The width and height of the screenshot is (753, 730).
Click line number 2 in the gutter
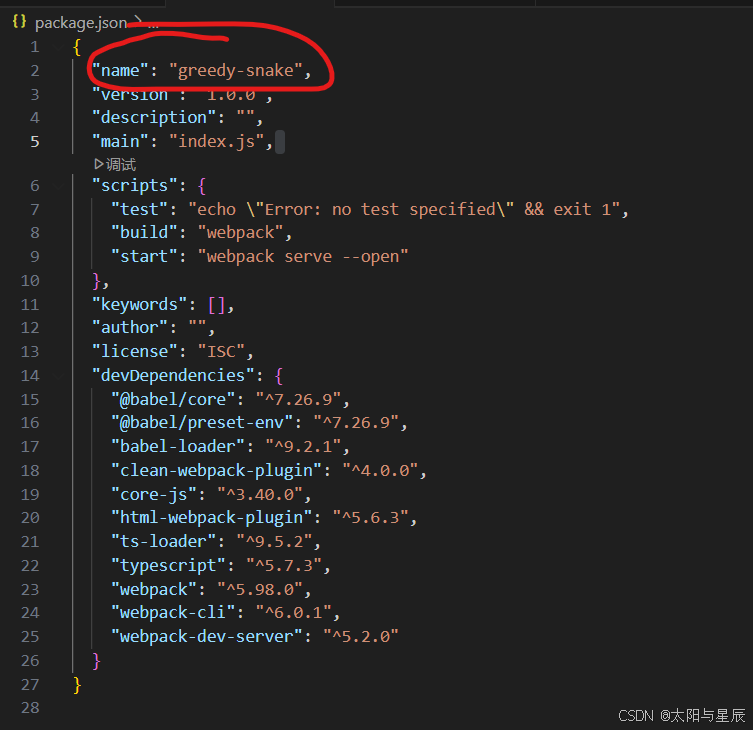[x=35, y=71]
